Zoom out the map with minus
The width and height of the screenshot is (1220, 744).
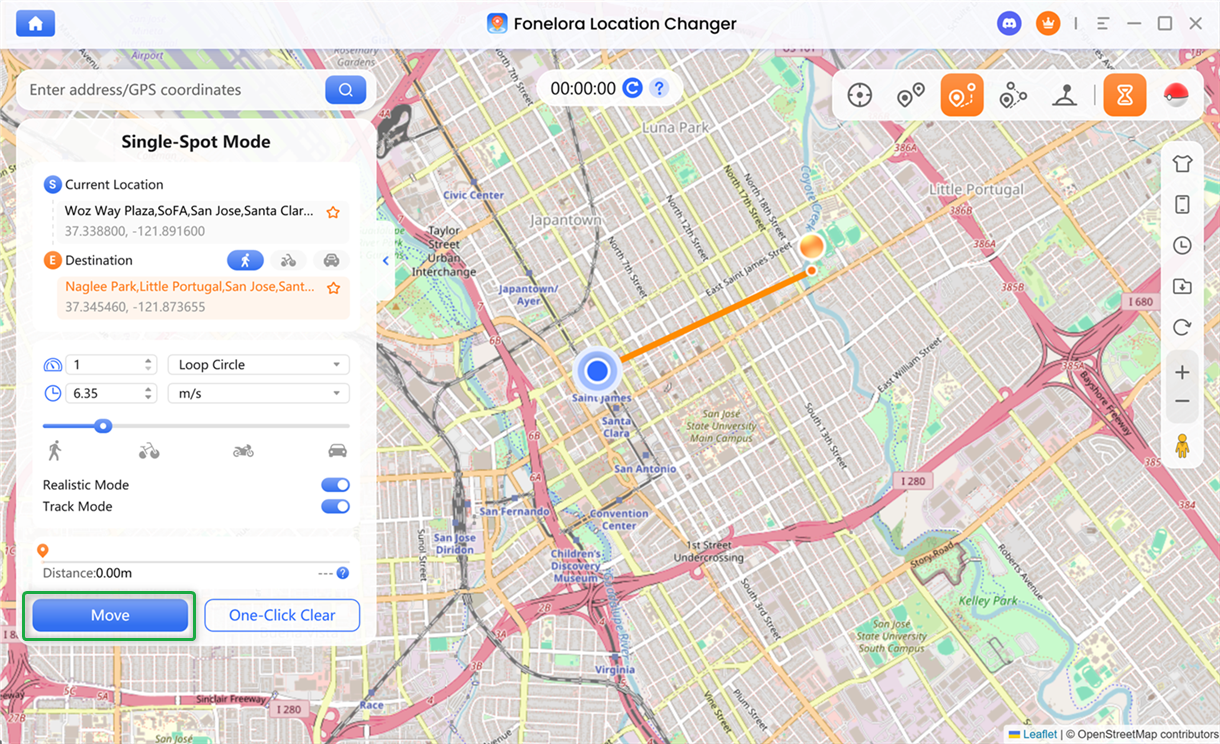point(1182,401)
